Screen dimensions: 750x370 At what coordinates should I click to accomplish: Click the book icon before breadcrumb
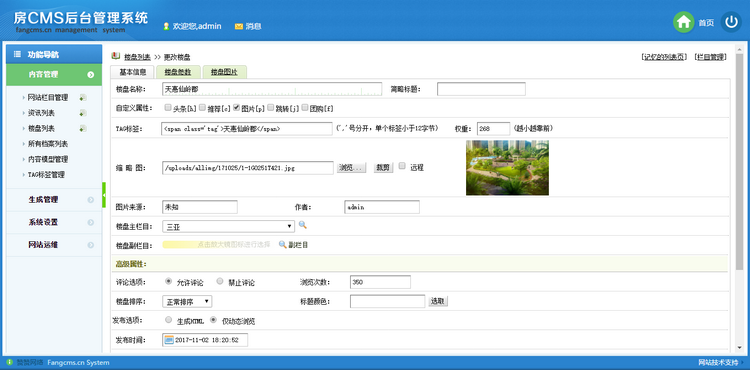point(115,56)
